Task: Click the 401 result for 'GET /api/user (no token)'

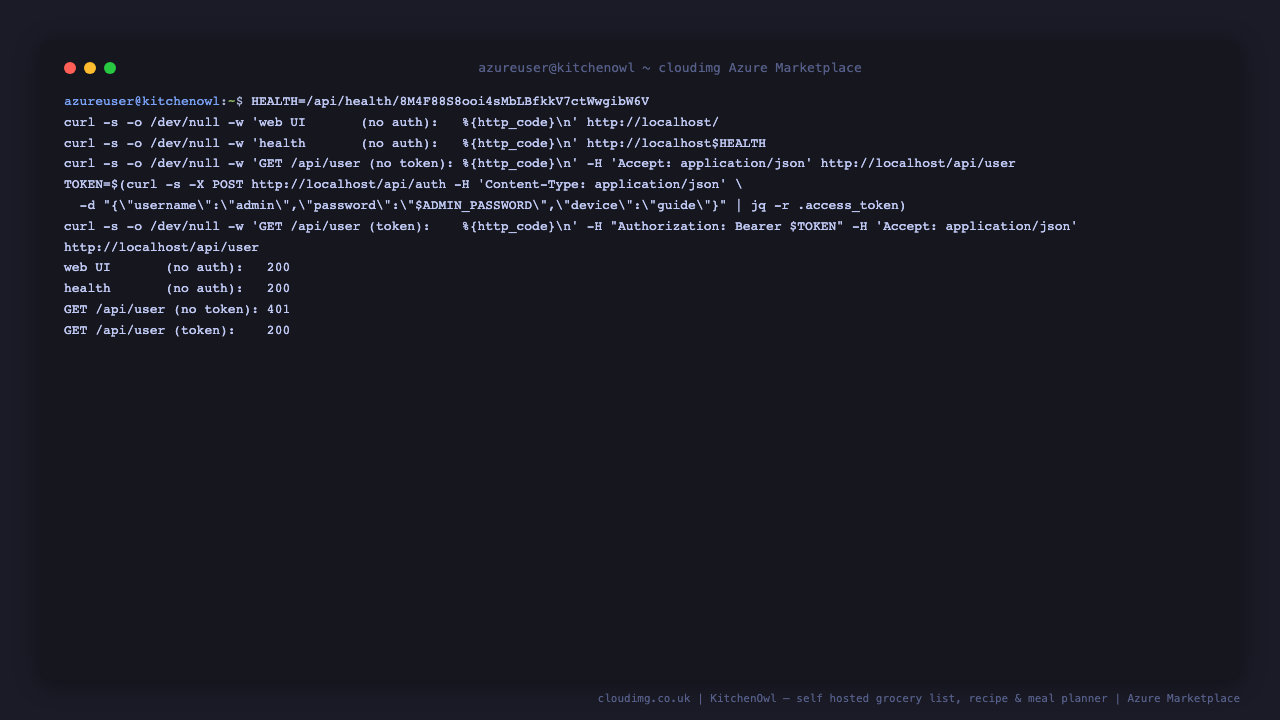Action: 278,309
